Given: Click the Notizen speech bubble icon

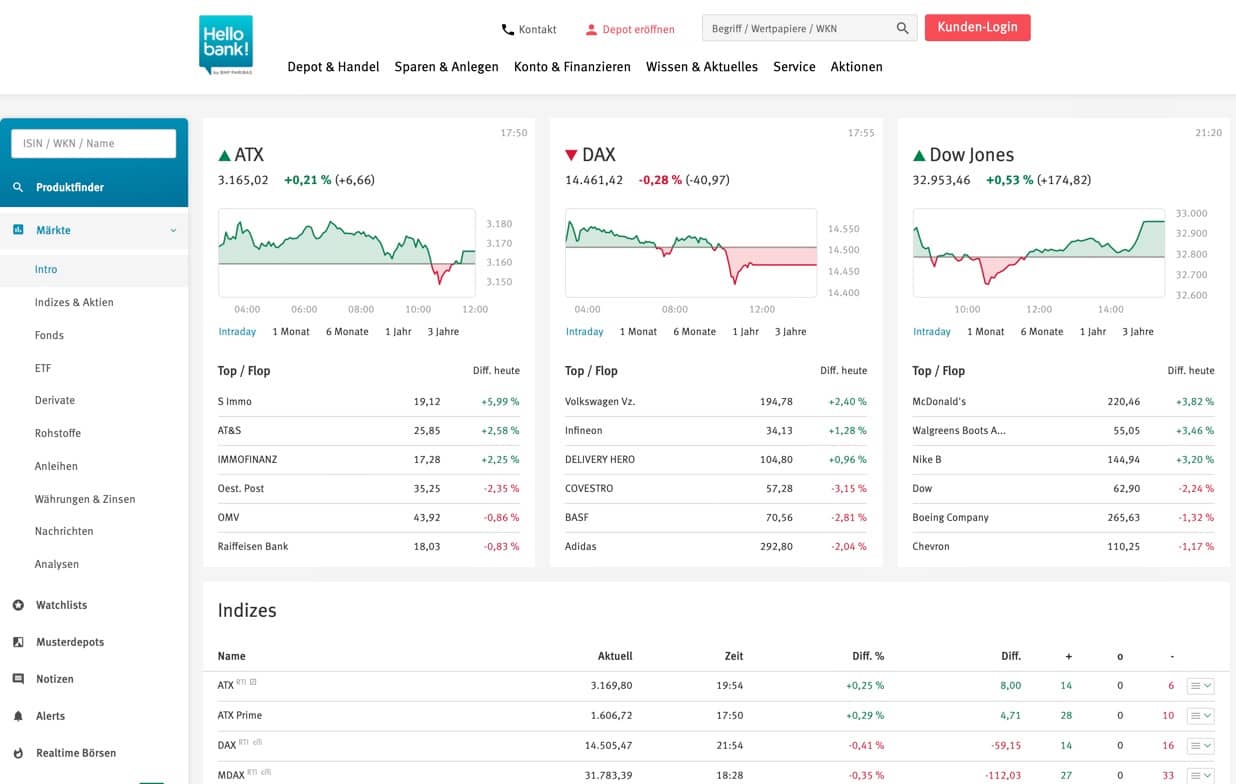Looking at the screenshot, I should coord(18,679).
